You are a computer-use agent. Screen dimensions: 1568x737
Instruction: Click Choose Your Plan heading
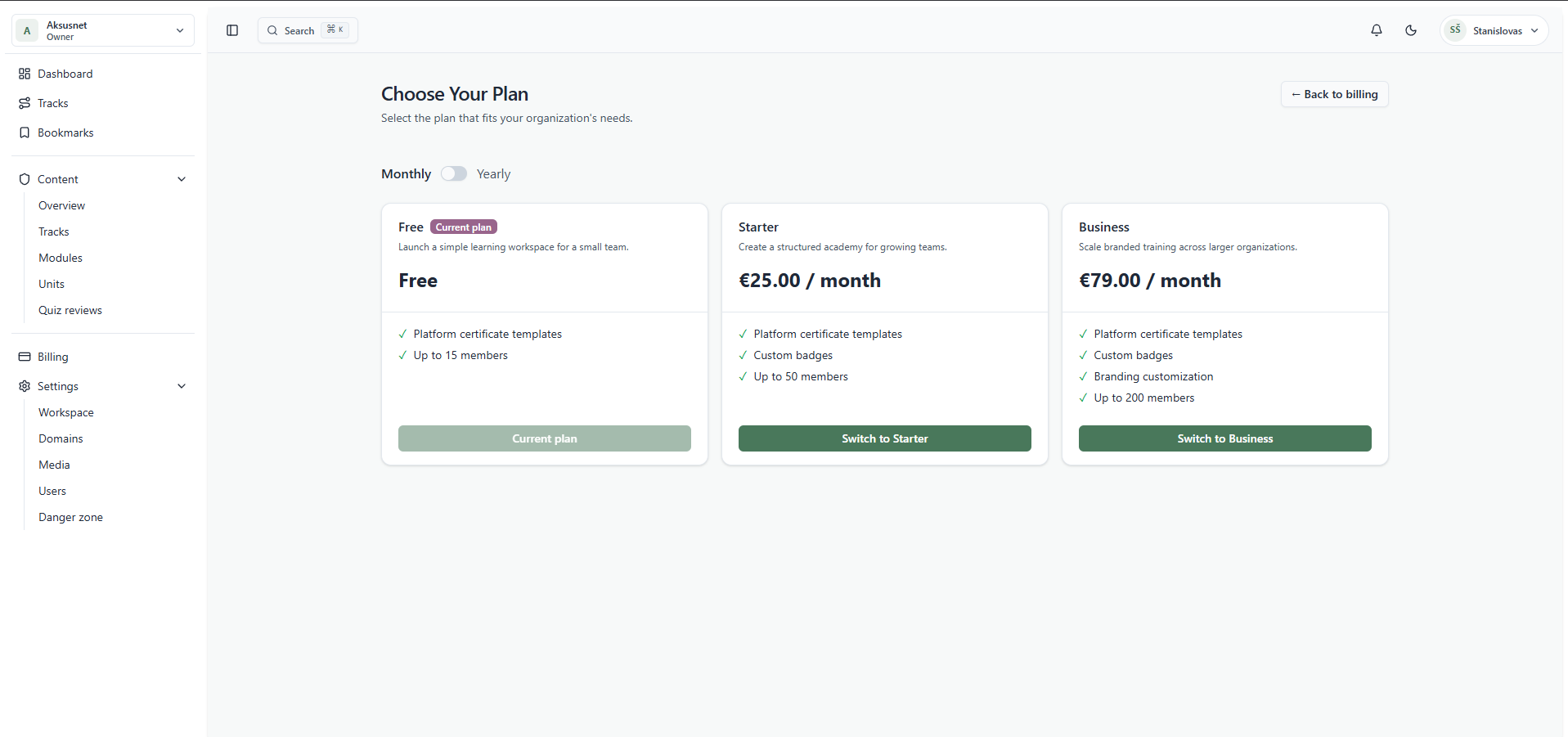[x=455, y=94]
